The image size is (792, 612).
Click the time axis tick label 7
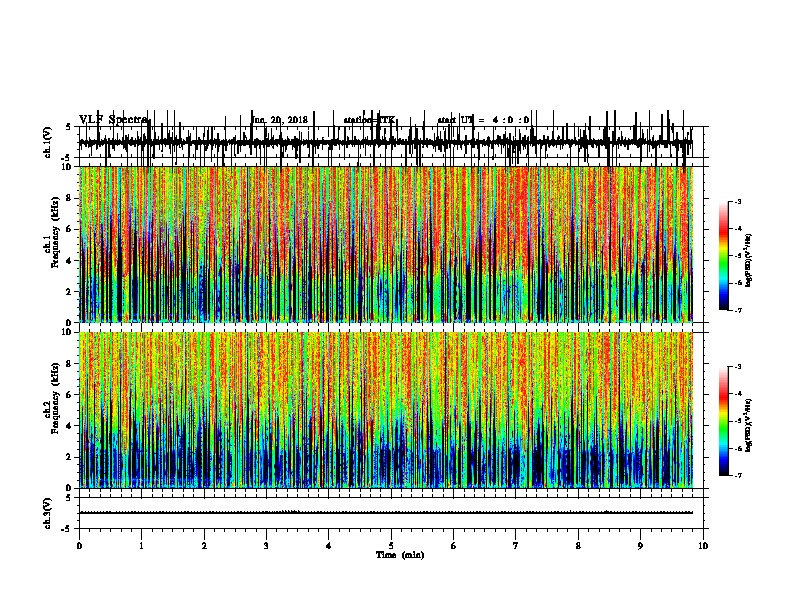(516, 546)
